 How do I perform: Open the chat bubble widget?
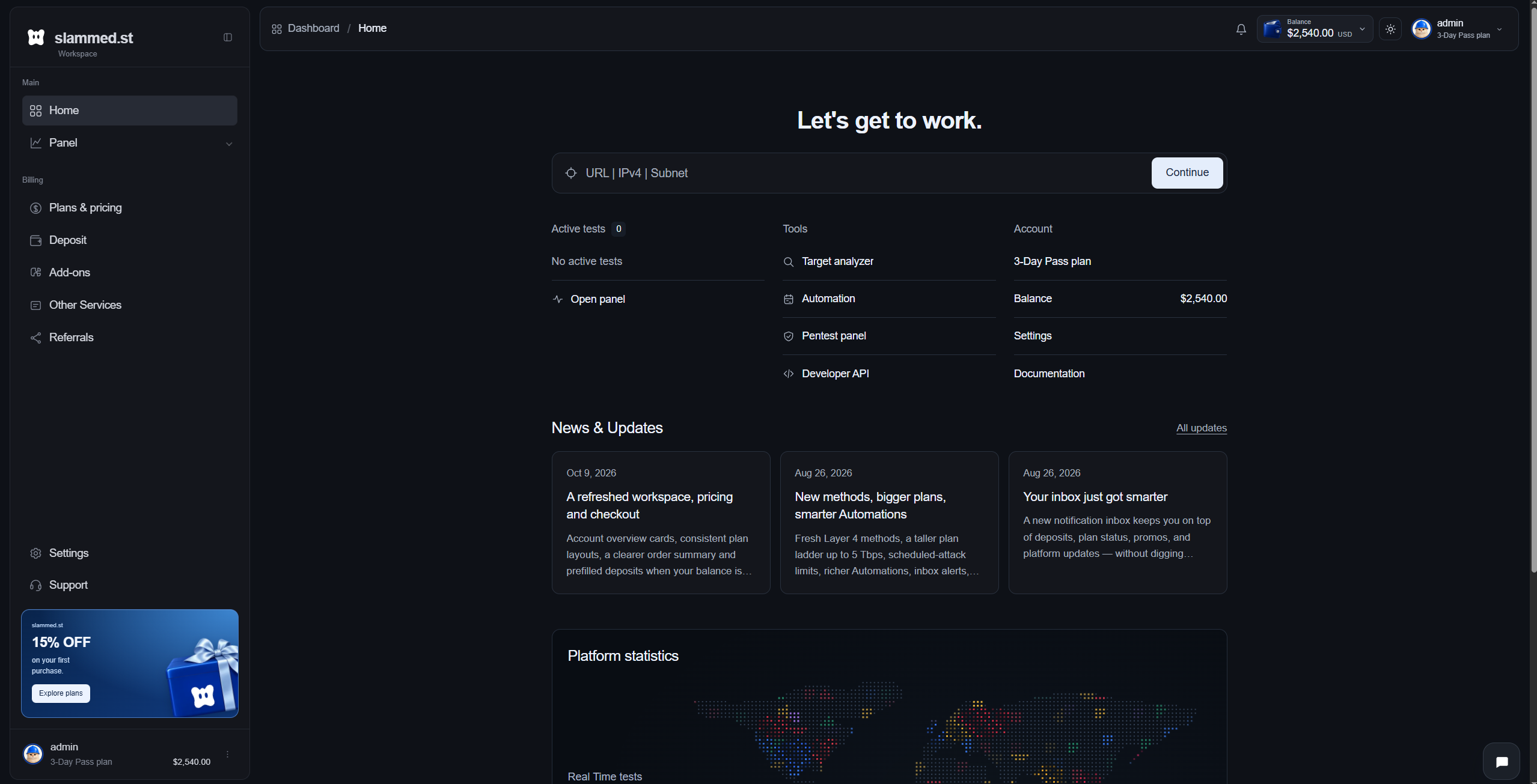point(1502,762)
